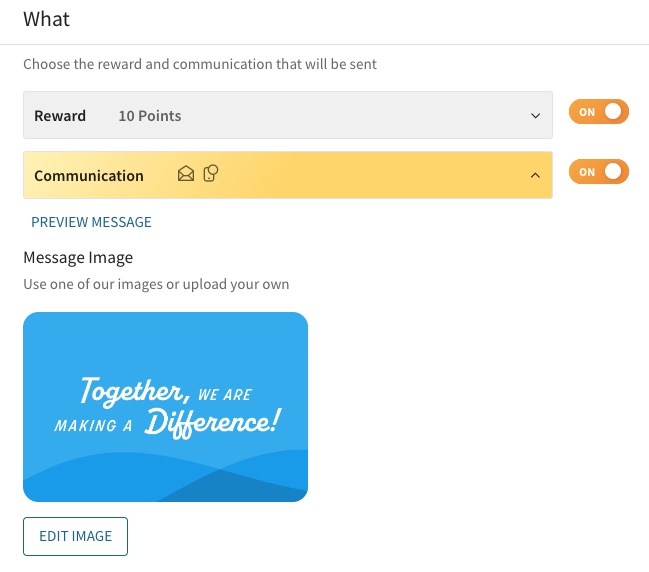Disable the Communication ON toggle
Image resolution: width=649 pixels, height=572 pixels.
pos(599,172)
